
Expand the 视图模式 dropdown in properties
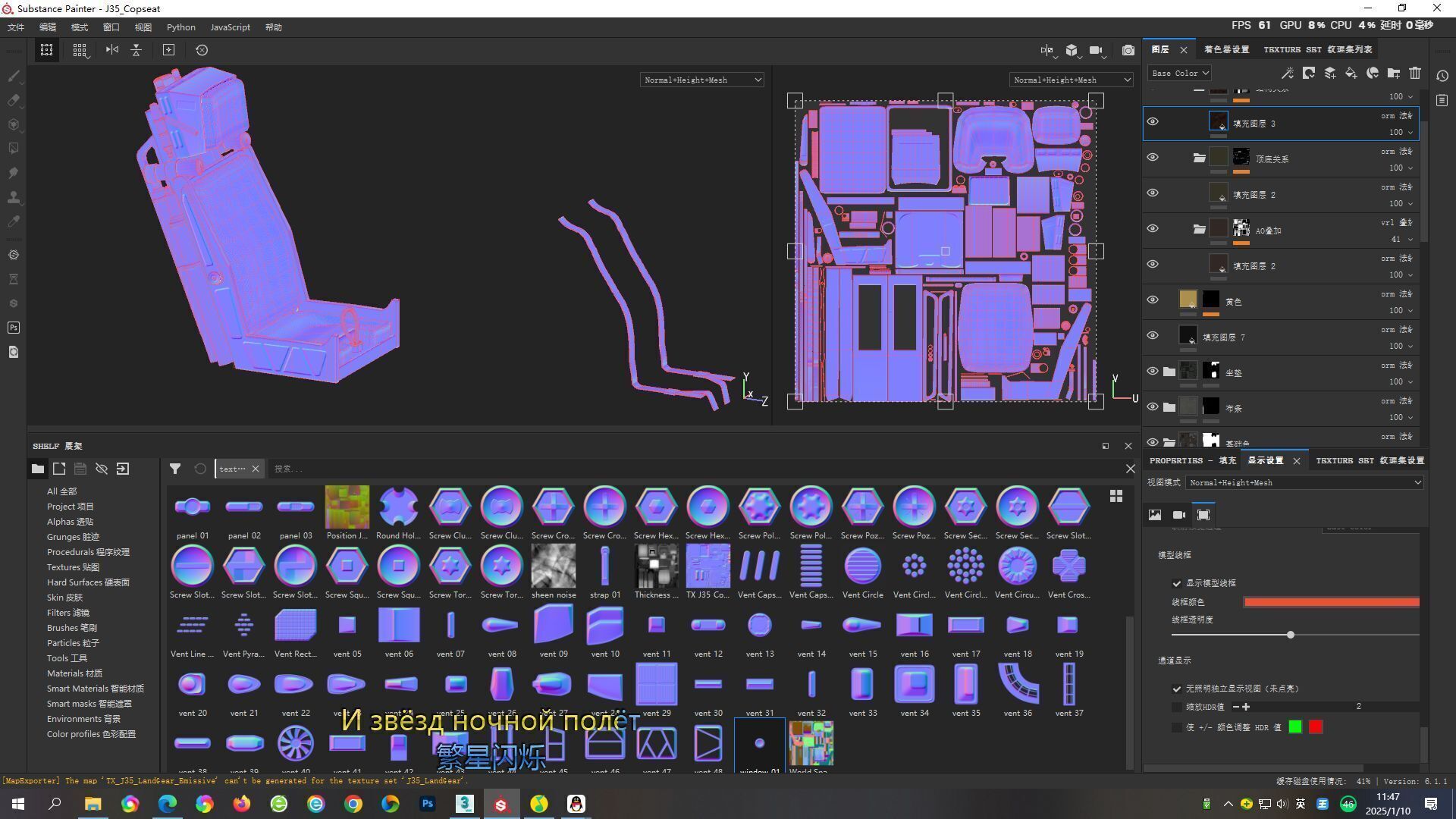click(1304, 483)
